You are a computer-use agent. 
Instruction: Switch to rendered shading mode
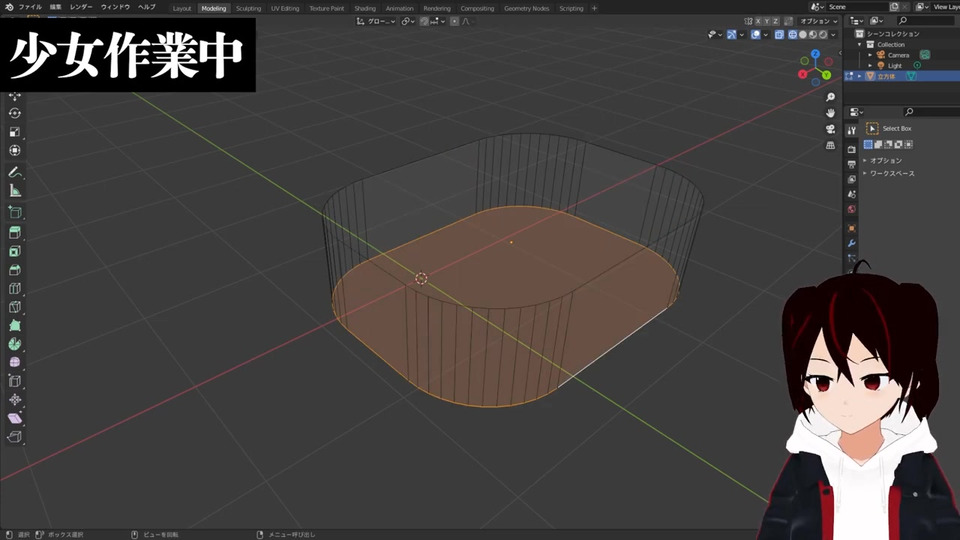point(823,35)
